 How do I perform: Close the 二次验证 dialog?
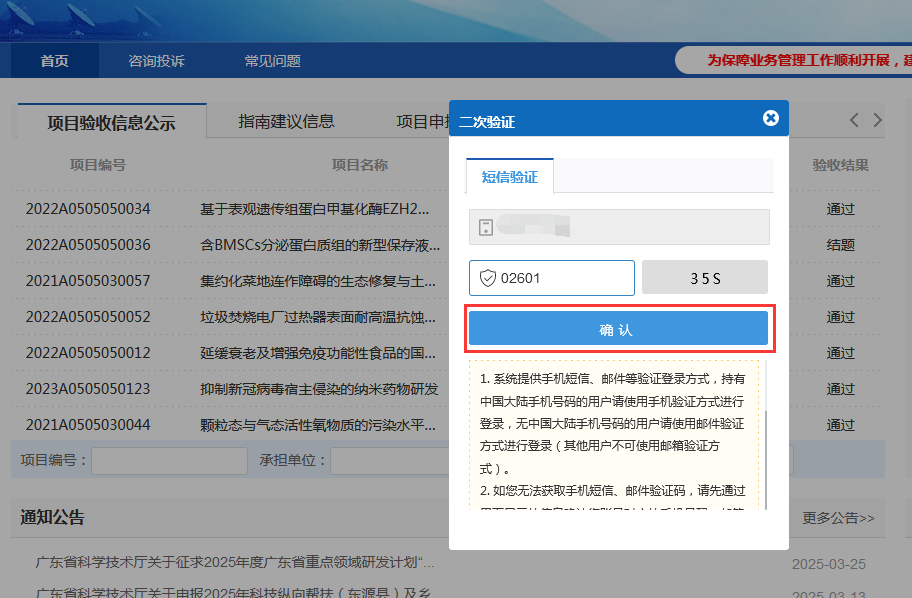click(770, 118)
